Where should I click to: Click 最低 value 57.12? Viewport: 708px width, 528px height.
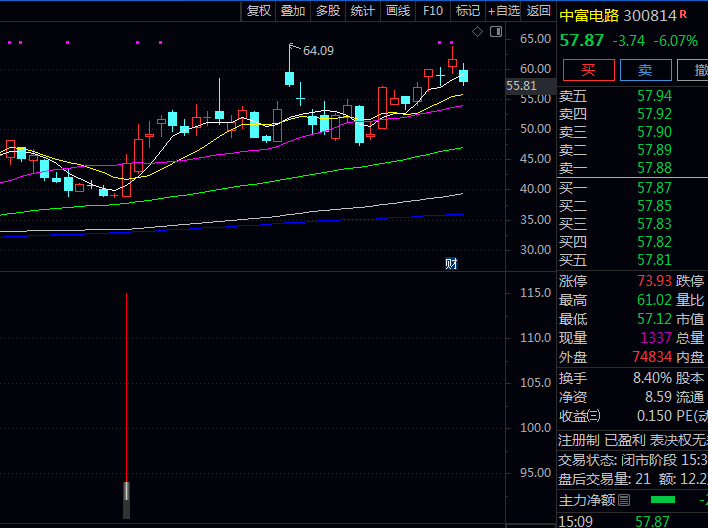coord(654,319)
